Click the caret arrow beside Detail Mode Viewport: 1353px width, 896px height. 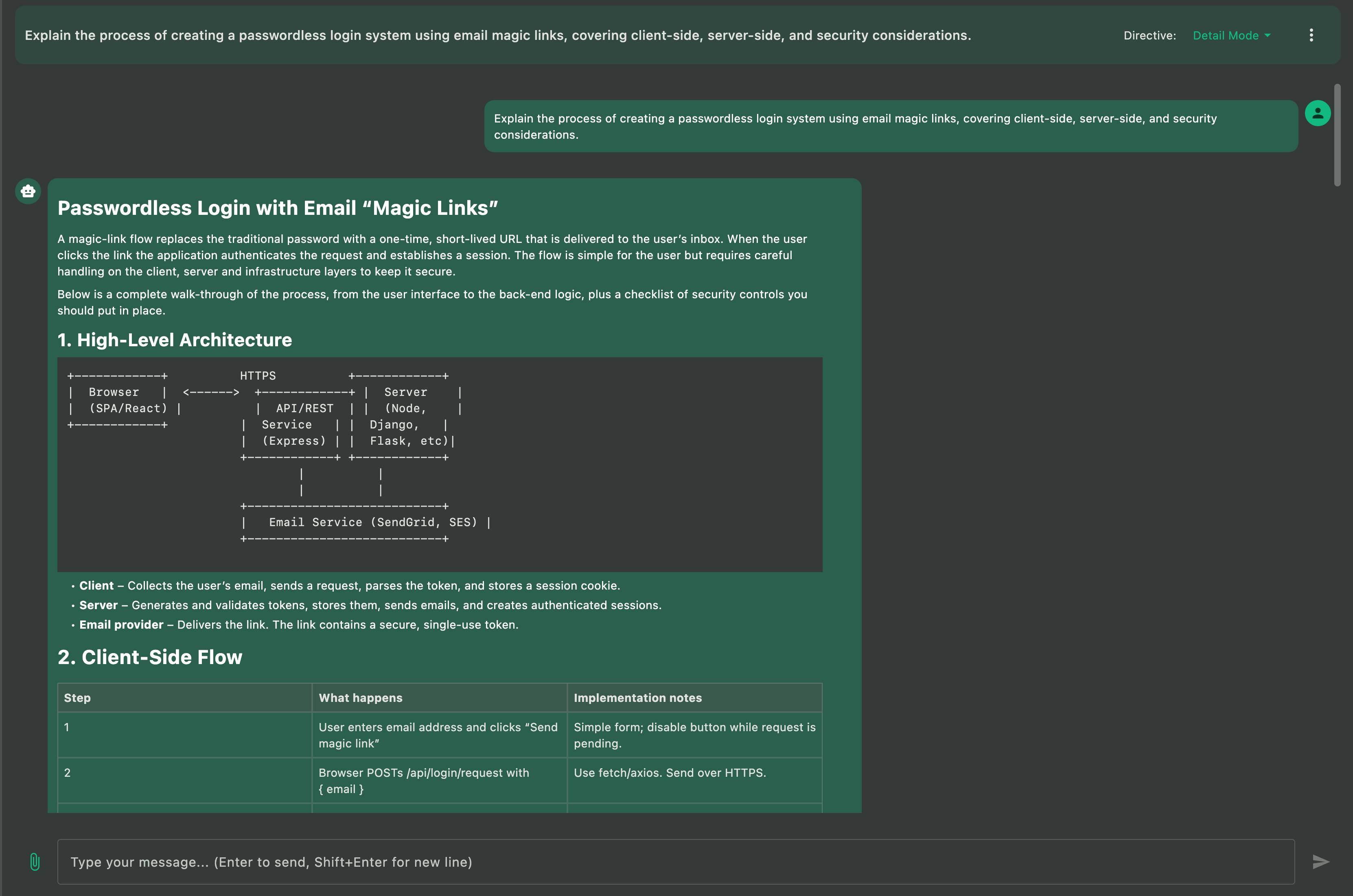pyautogui.click(x=1268, y=35)
